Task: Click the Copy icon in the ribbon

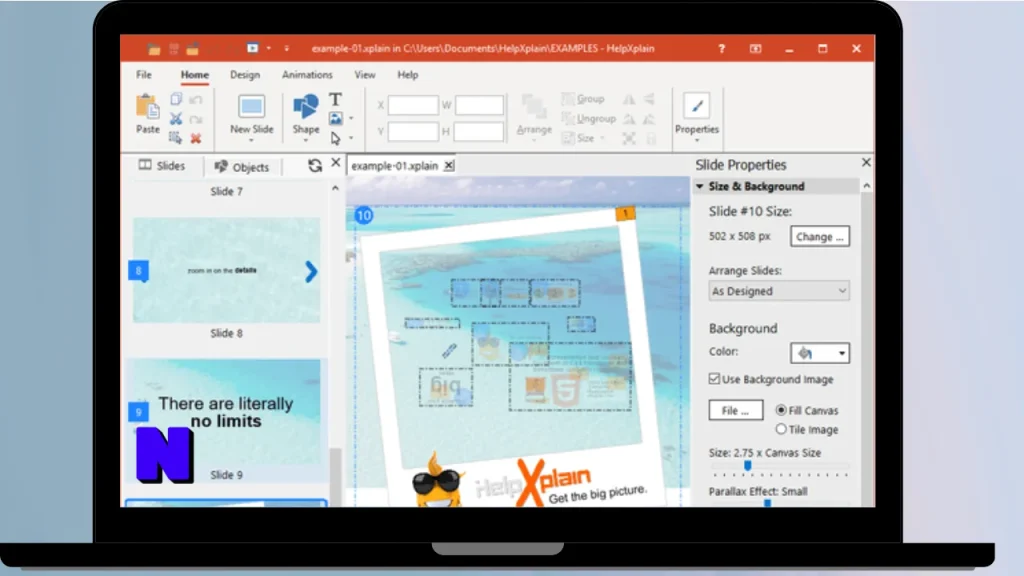Action: tap(176, 99)
